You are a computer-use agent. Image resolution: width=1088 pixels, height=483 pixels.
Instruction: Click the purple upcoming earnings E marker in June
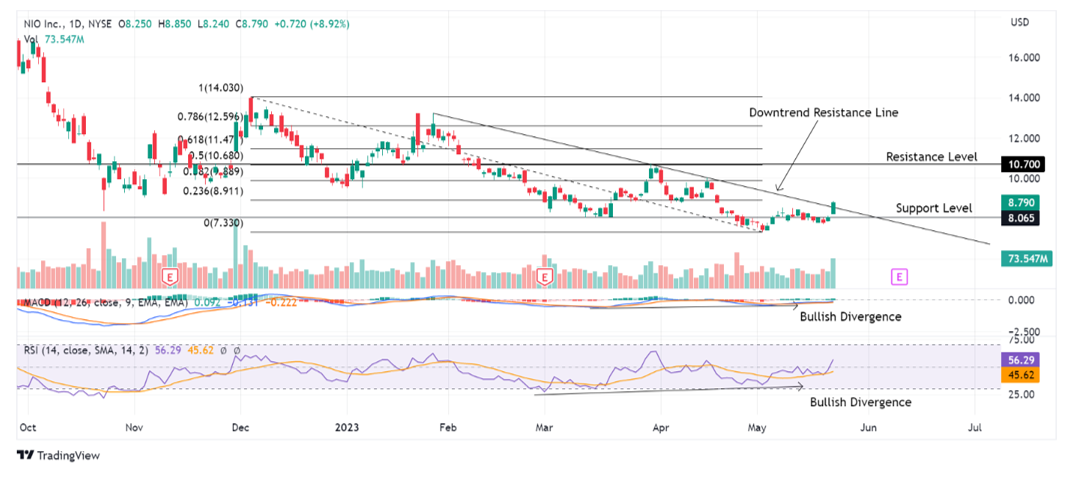(899, 278)
